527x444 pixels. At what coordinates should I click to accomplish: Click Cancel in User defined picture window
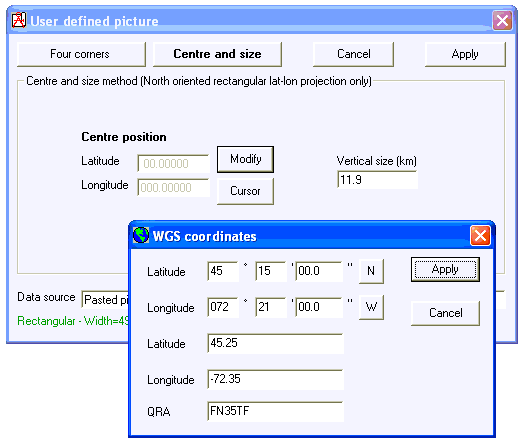click(353, 54)
